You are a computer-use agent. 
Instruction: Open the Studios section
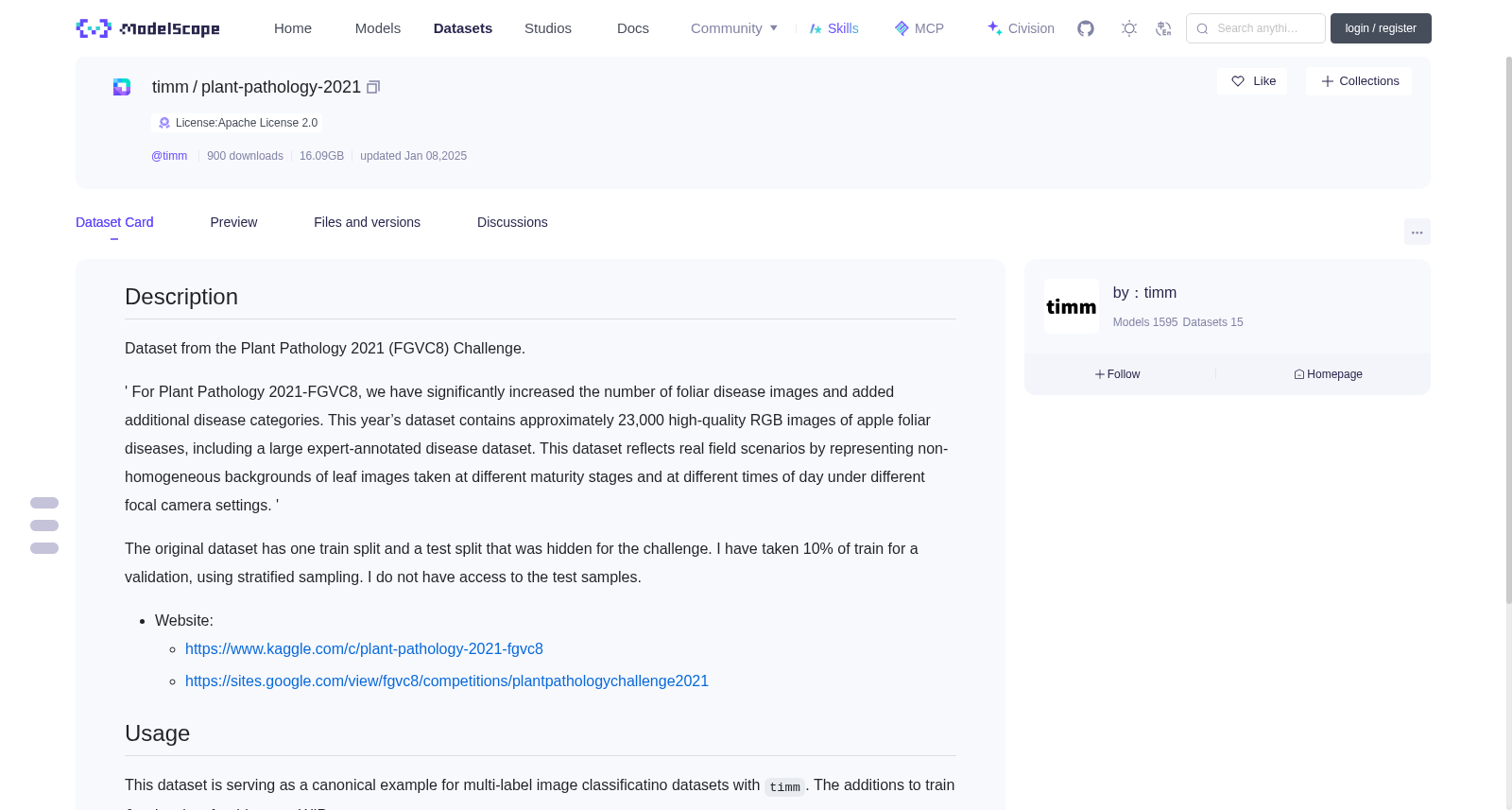point(548,28)
